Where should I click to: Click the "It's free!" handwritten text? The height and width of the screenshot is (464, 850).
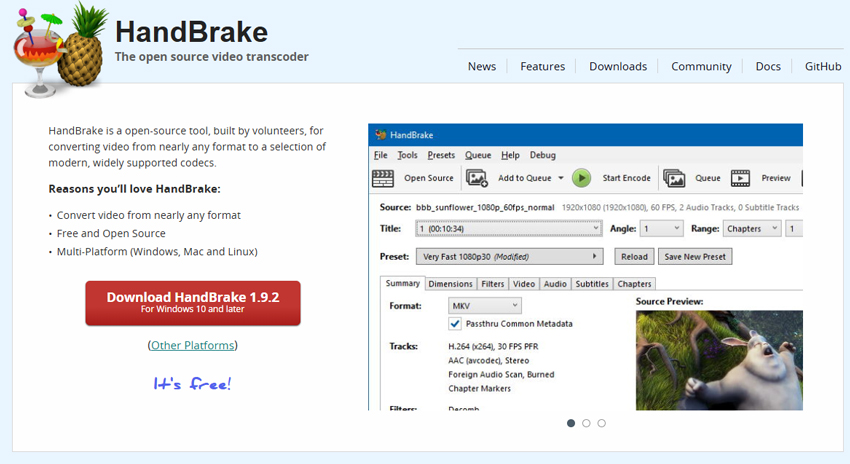pos(192,384)
